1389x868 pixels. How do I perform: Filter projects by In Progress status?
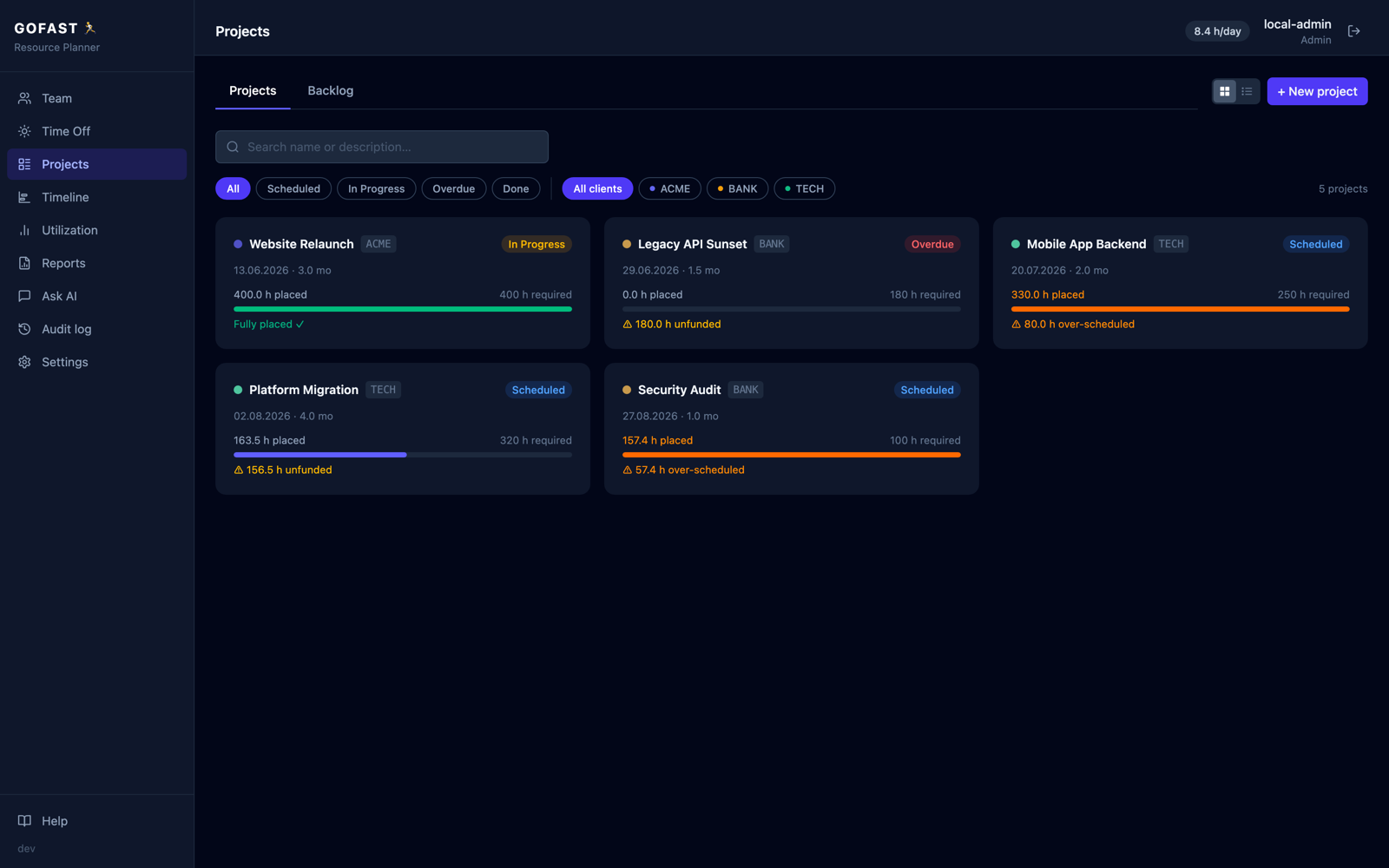tap(376, 188)
